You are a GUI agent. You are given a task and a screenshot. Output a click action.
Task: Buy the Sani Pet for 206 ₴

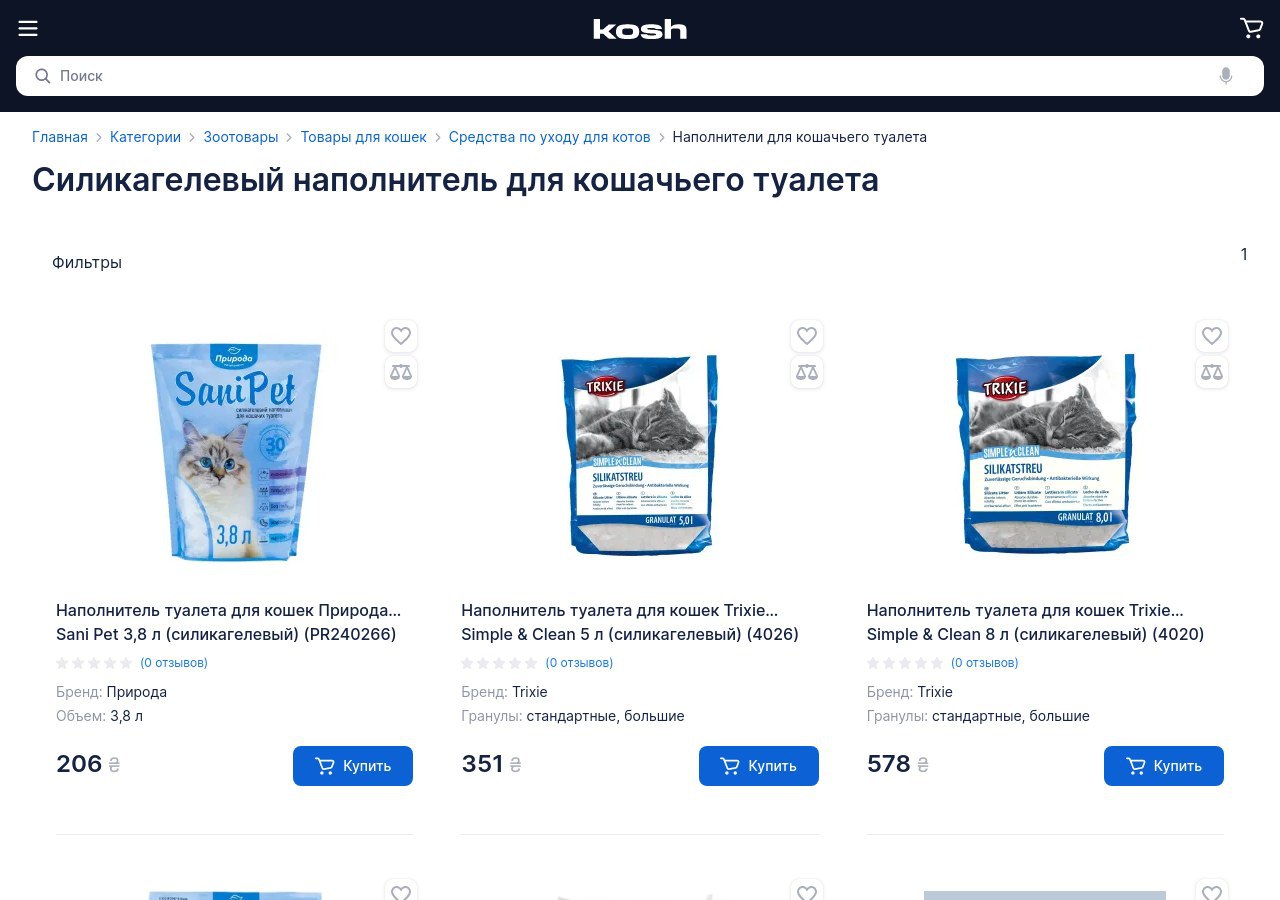pos(353,766)
